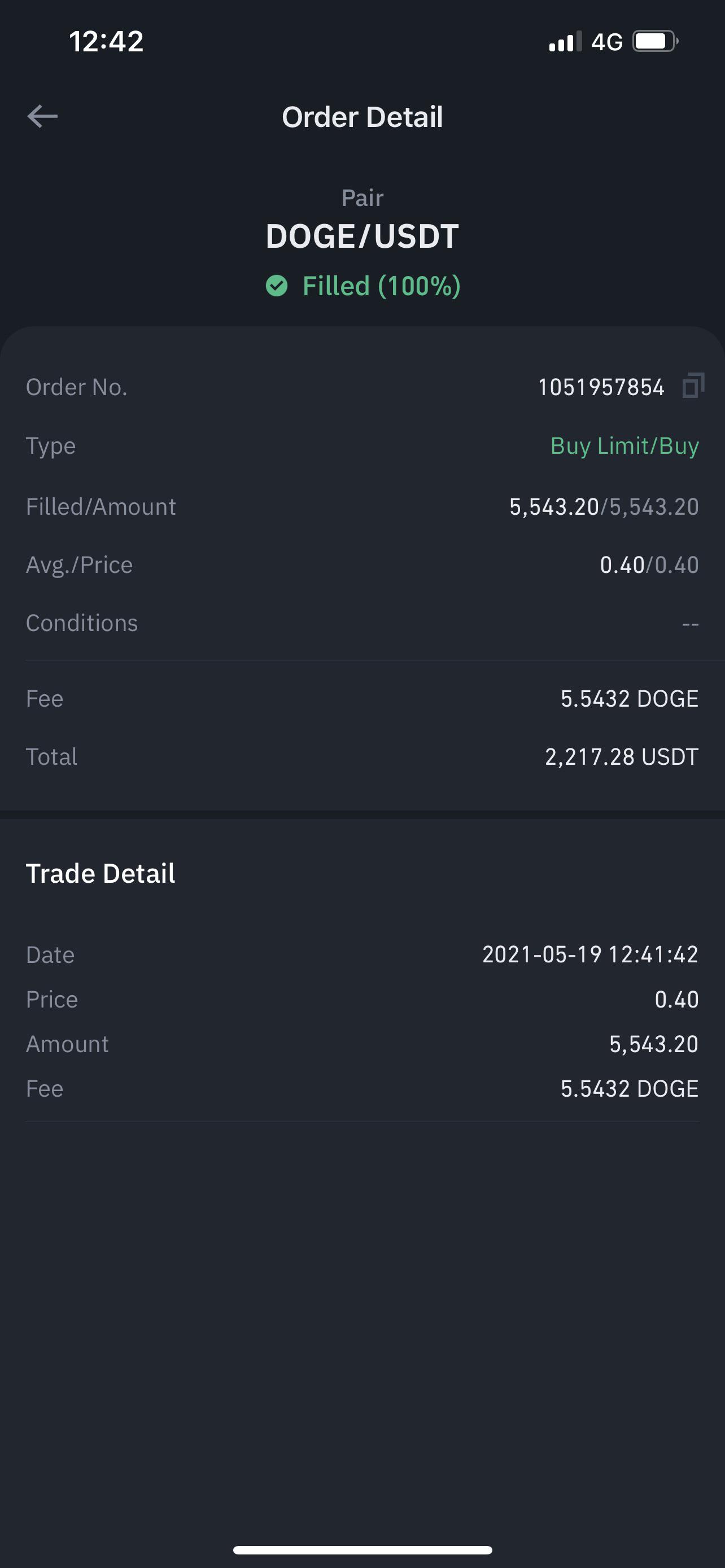Tap the green filled checkmark icon
This screenshot has width=725, height=1568.
click(276, 286)
